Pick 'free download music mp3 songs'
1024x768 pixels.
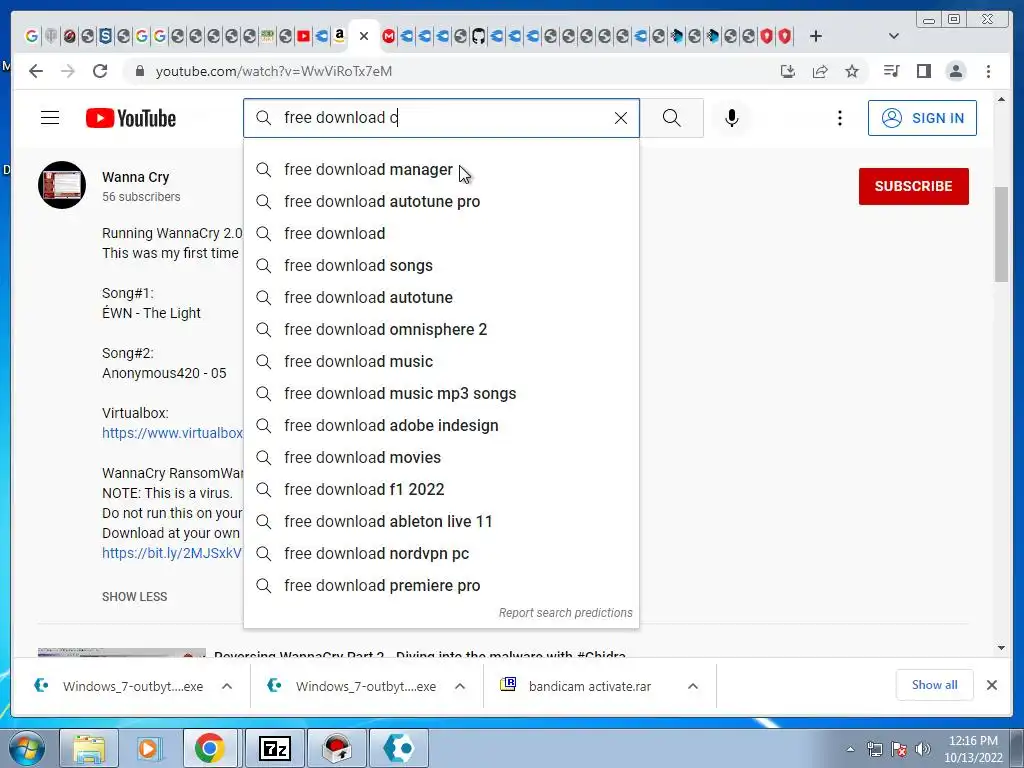(x=441, y=394)
